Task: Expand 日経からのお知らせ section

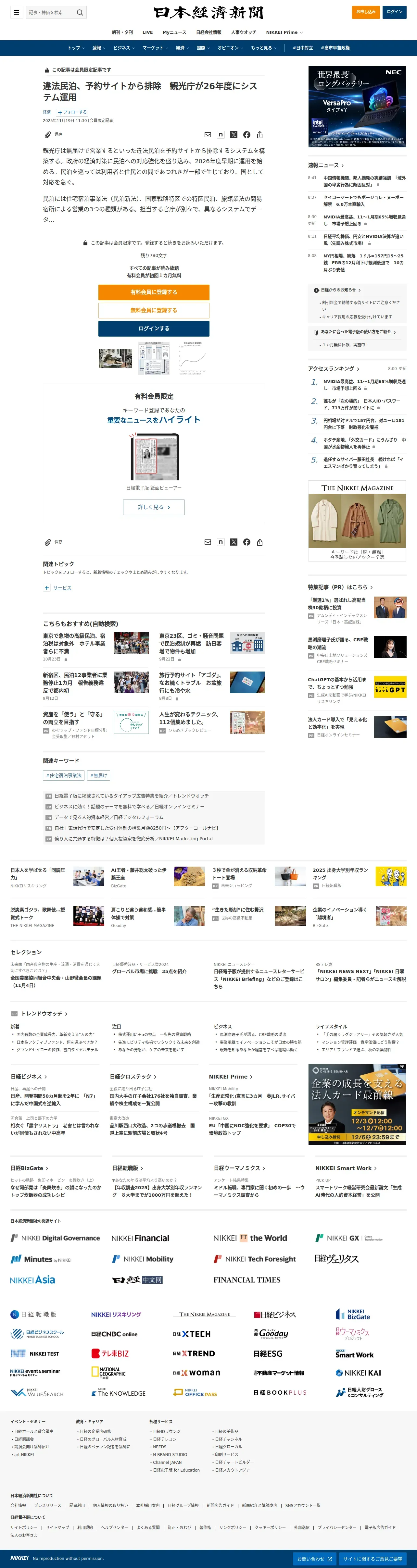Action: pyautogui.click(x=338, y=290)
